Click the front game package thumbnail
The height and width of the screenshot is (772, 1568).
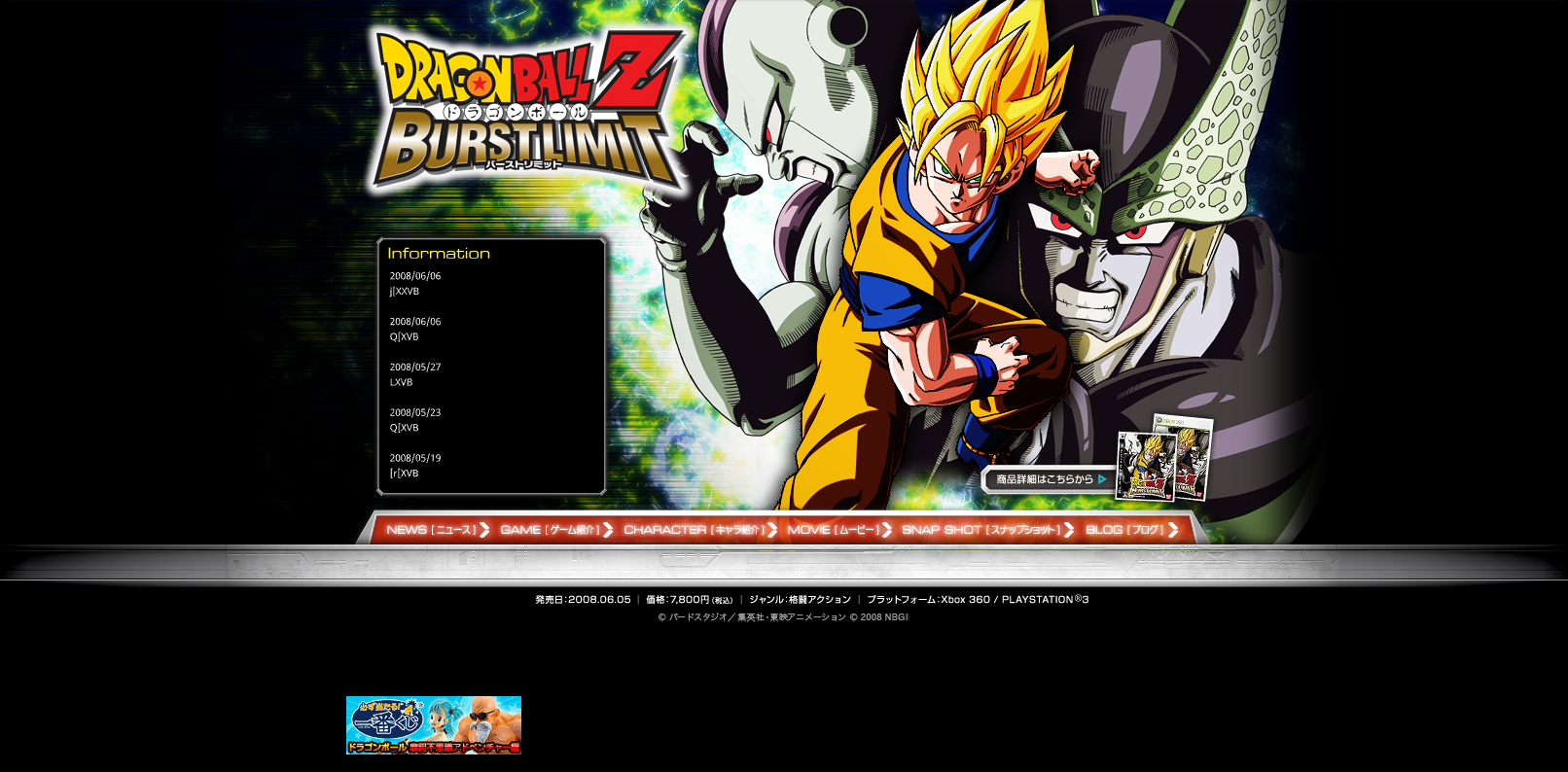[x=1145, y=466]
